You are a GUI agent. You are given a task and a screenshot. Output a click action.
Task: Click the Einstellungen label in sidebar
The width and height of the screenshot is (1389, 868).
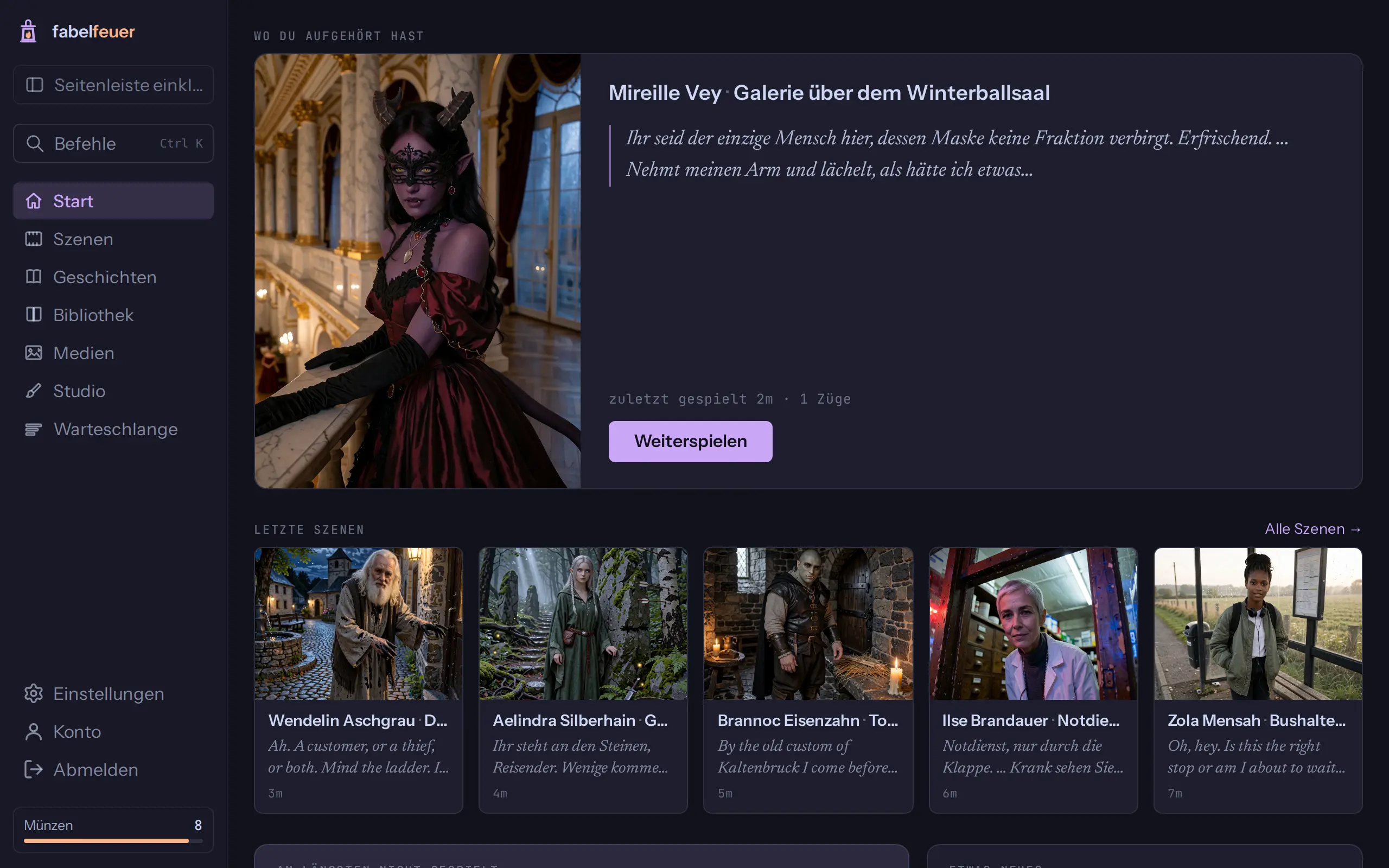click(109, 694)
